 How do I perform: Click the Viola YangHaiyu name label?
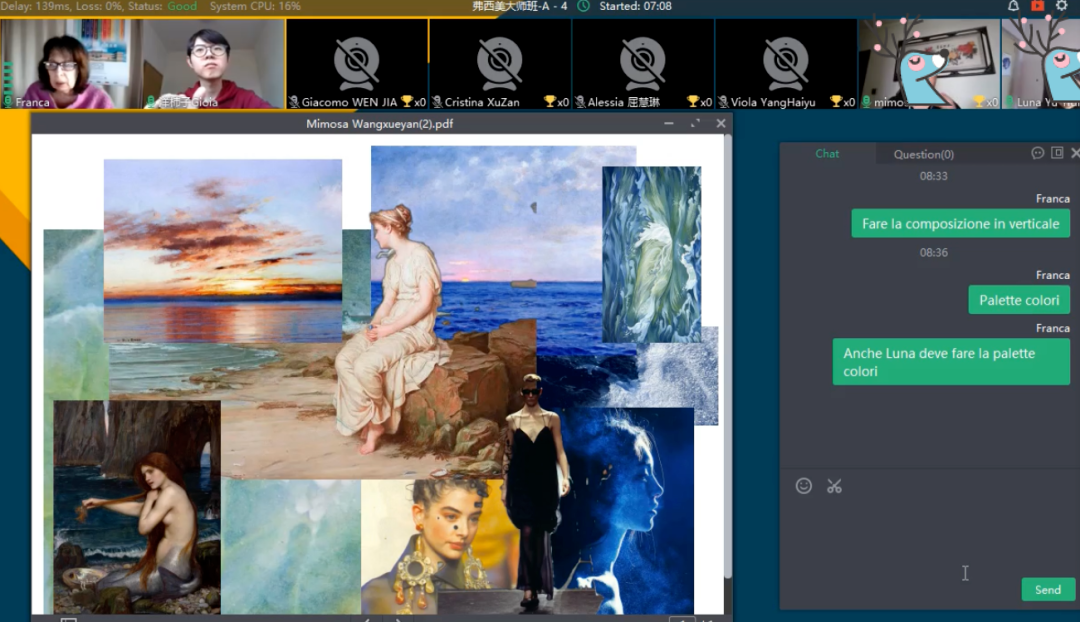click(x=773, y=102)
